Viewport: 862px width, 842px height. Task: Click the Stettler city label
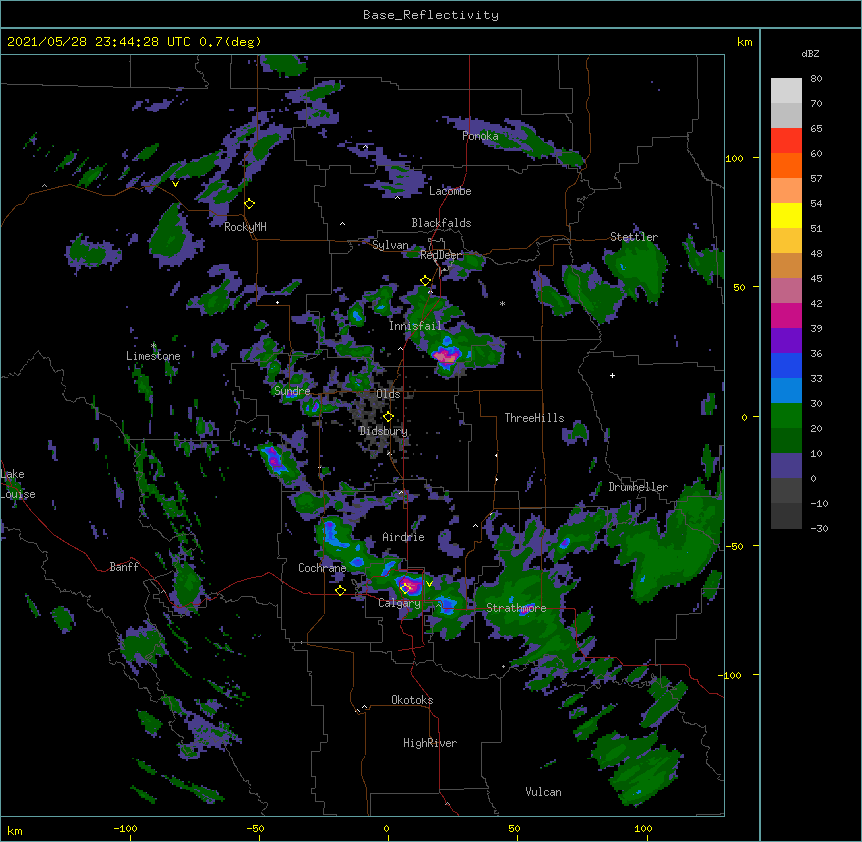(x=634, y=237)
